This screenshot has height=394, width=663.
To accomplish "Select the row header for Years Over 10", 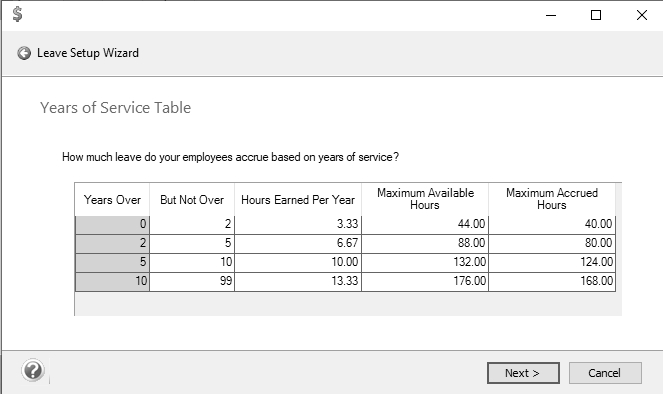I will click(112, 281).
